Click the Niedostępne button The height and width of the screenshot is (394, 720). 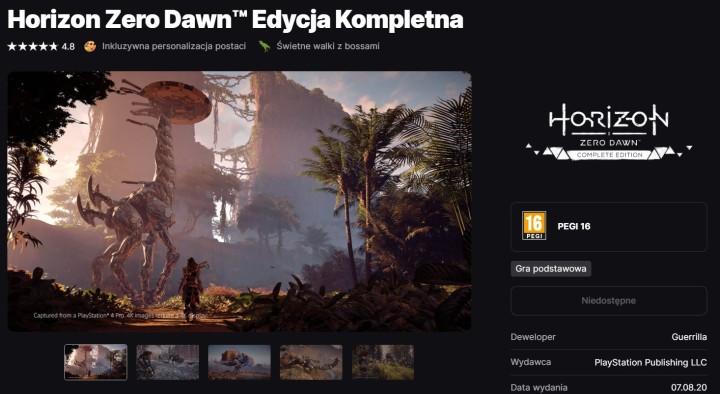(x=608, y=301)
